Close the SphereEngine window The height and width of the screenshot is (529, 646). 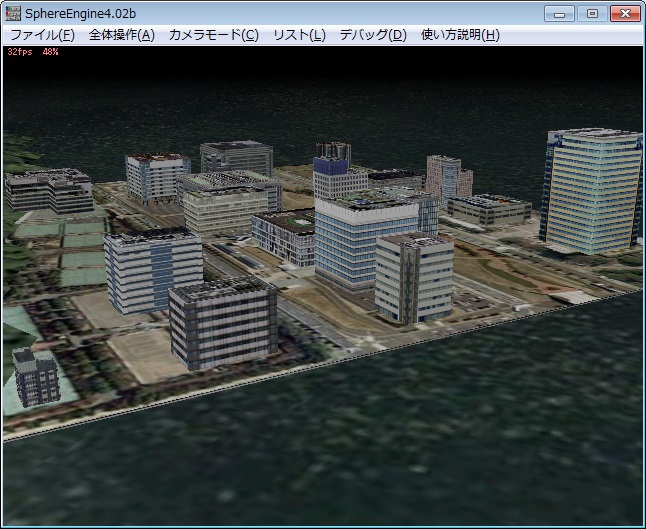click(x=624, y=13)
